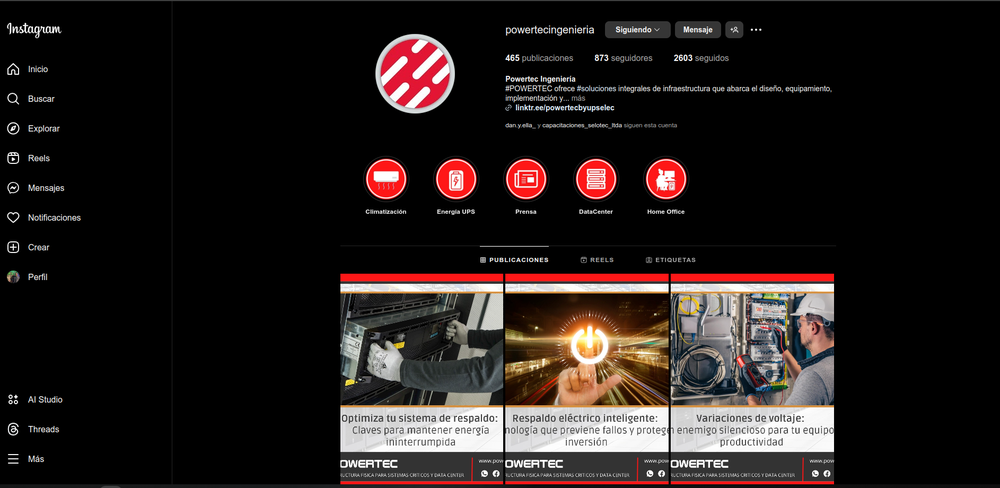Open Notificaciones heart icon
The width and height of the screenshot is (1000, 488).
[13, 218]
